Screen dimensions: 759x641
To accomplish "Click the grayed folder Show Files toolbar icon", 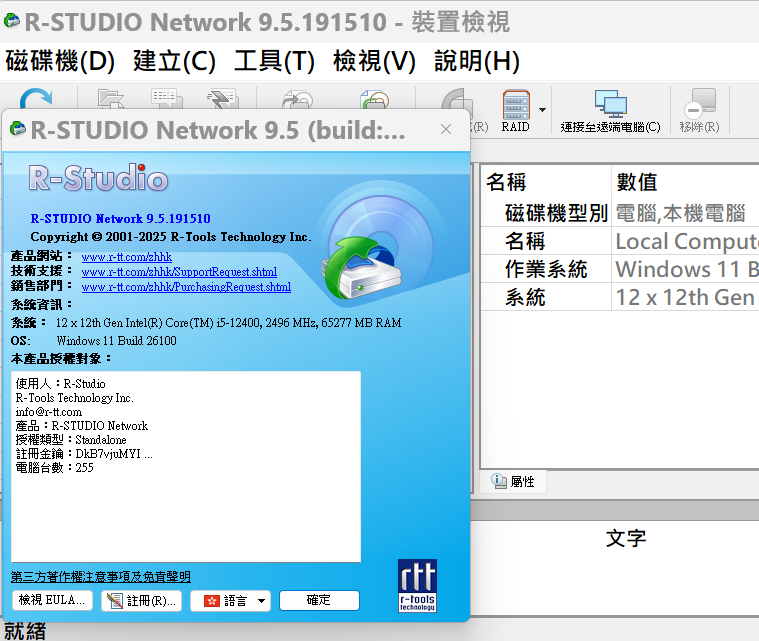I will (x=111, y=98).
